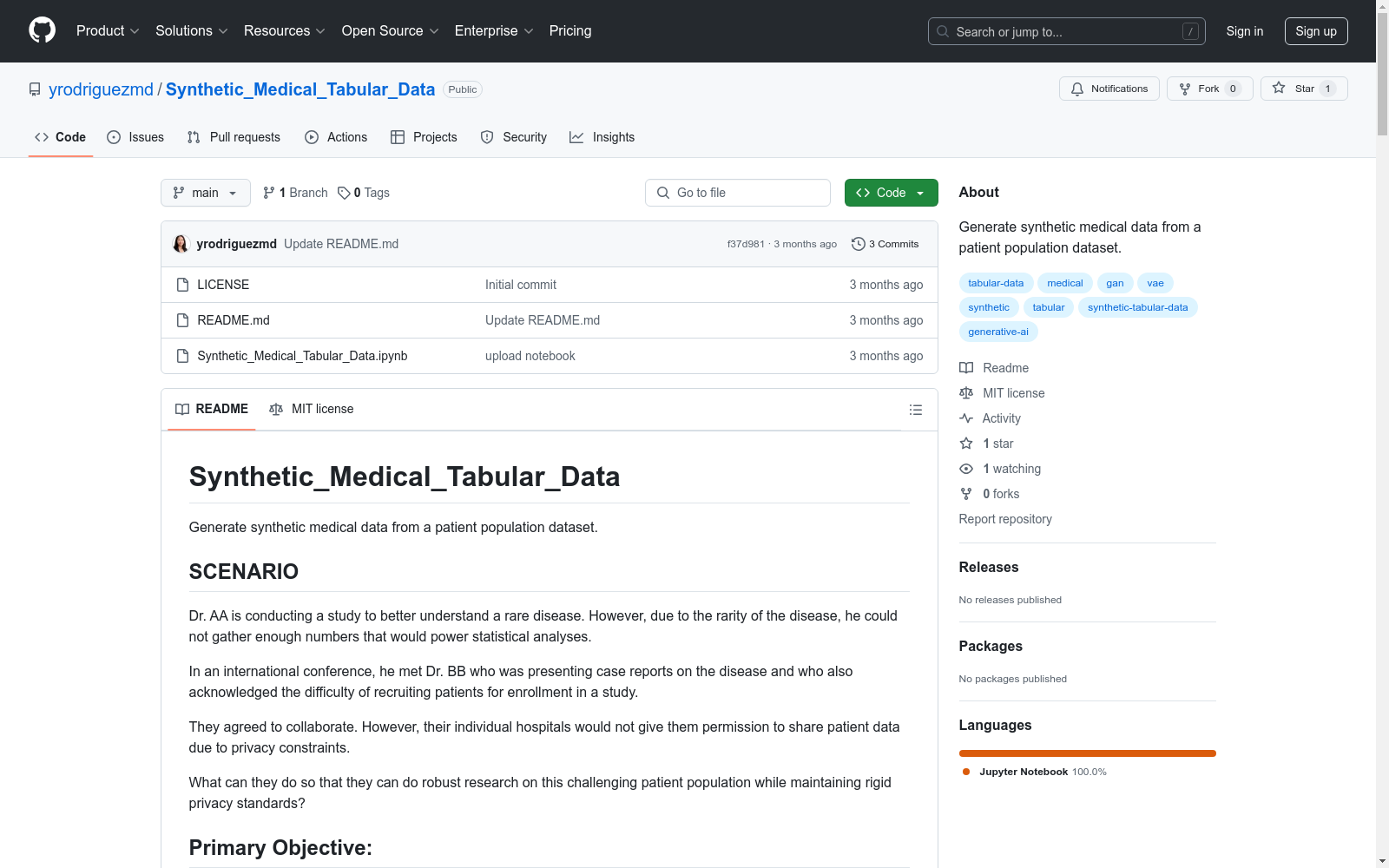
Task: Expand the Resources menu
Action: click(285, 31)
